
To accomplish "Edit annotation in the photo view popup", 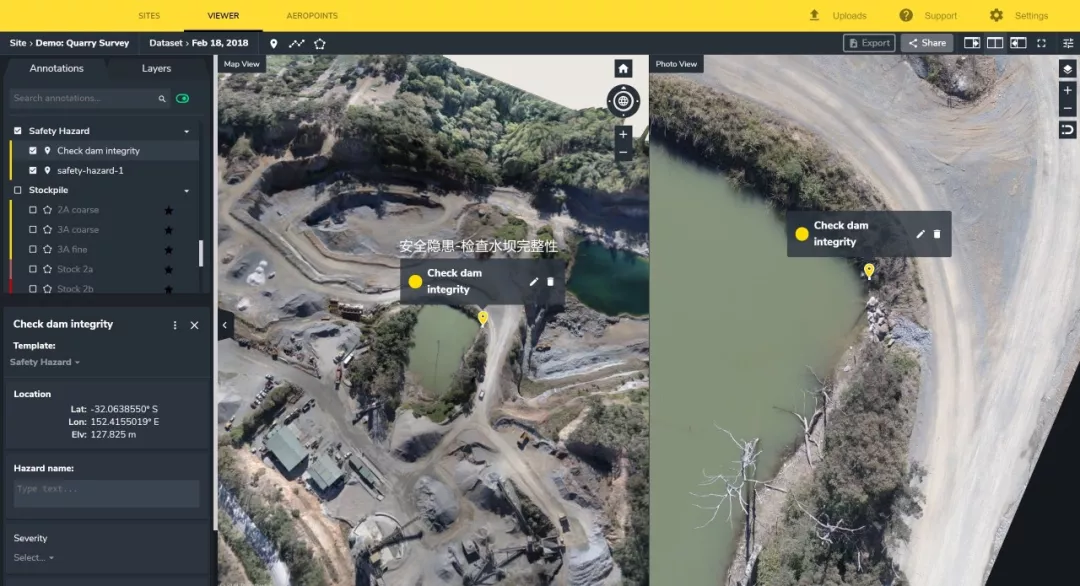I will [920, 234].
